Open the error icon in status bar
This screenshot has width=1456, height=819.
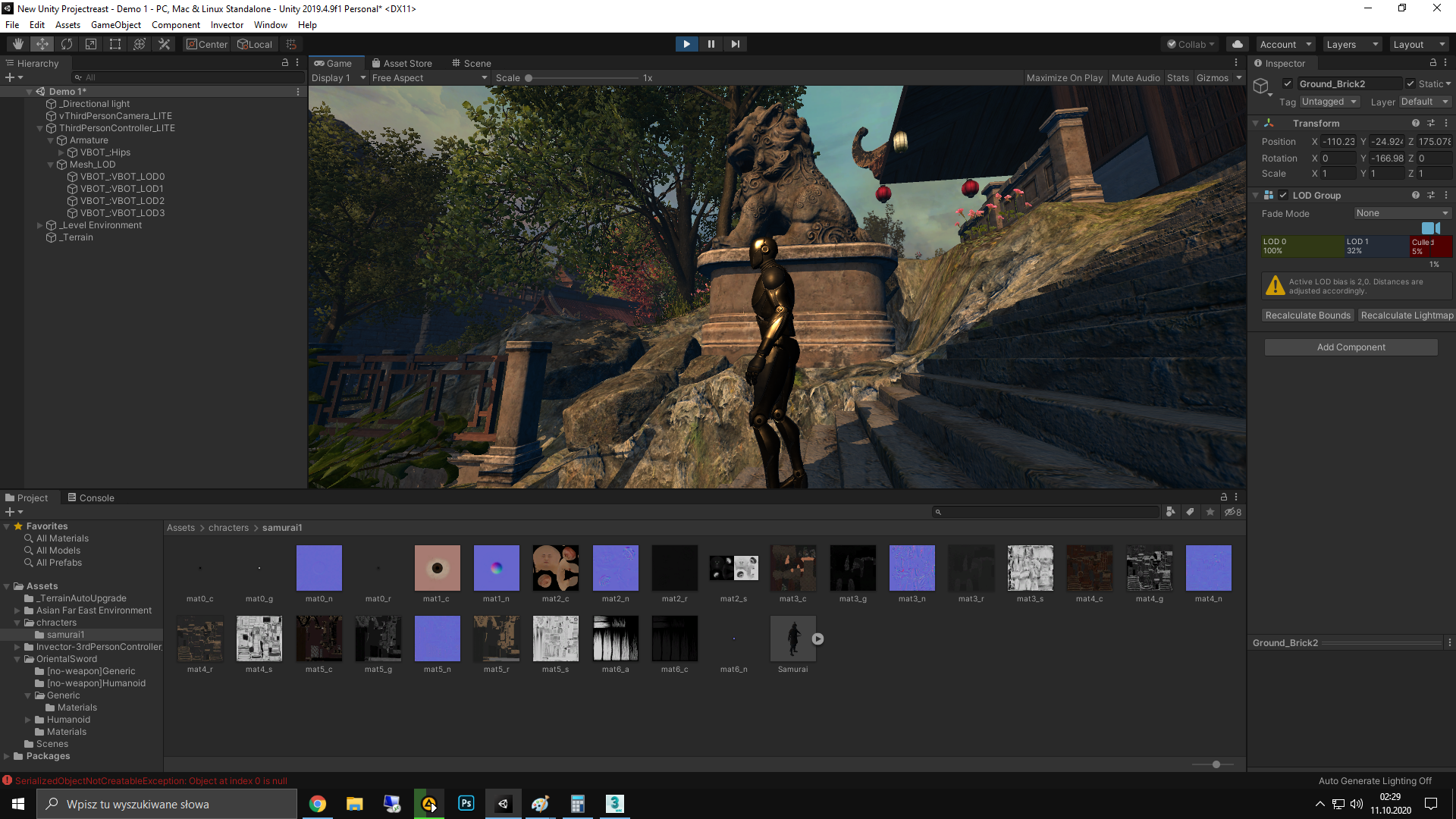coord(7,780)
